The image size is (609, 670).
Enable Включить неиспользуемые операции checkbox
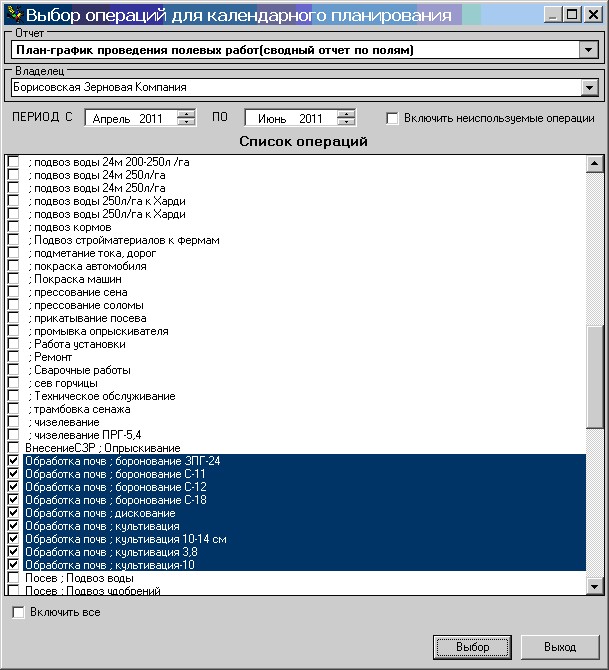pyautogui.click(x=393, y=118)
